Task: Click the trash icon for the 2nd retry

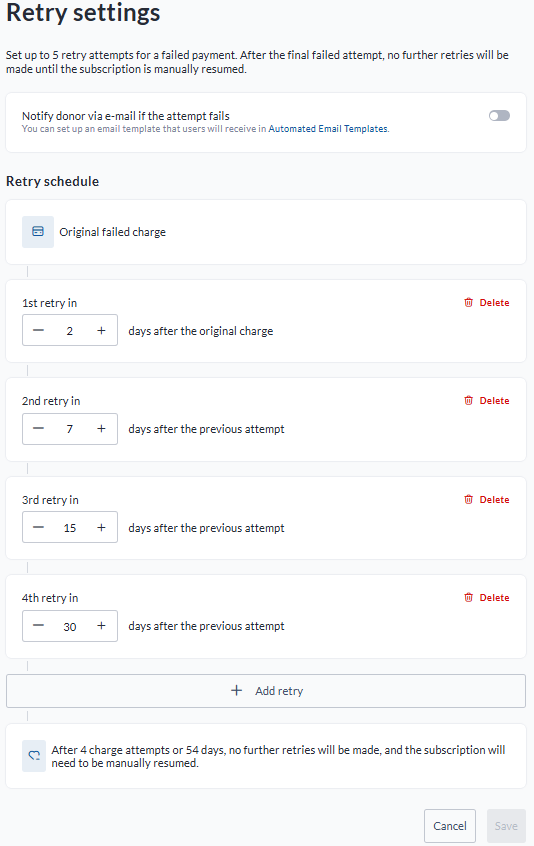Action: tap(468, 400)
